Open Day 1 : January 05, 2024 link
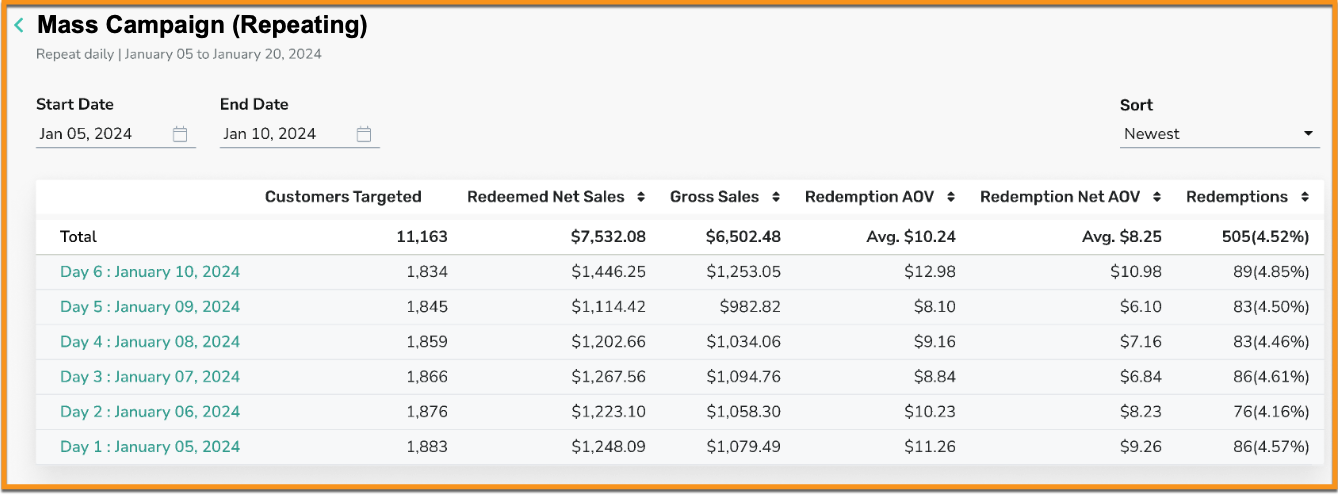The image size is (1338, 498). (150, 447)
